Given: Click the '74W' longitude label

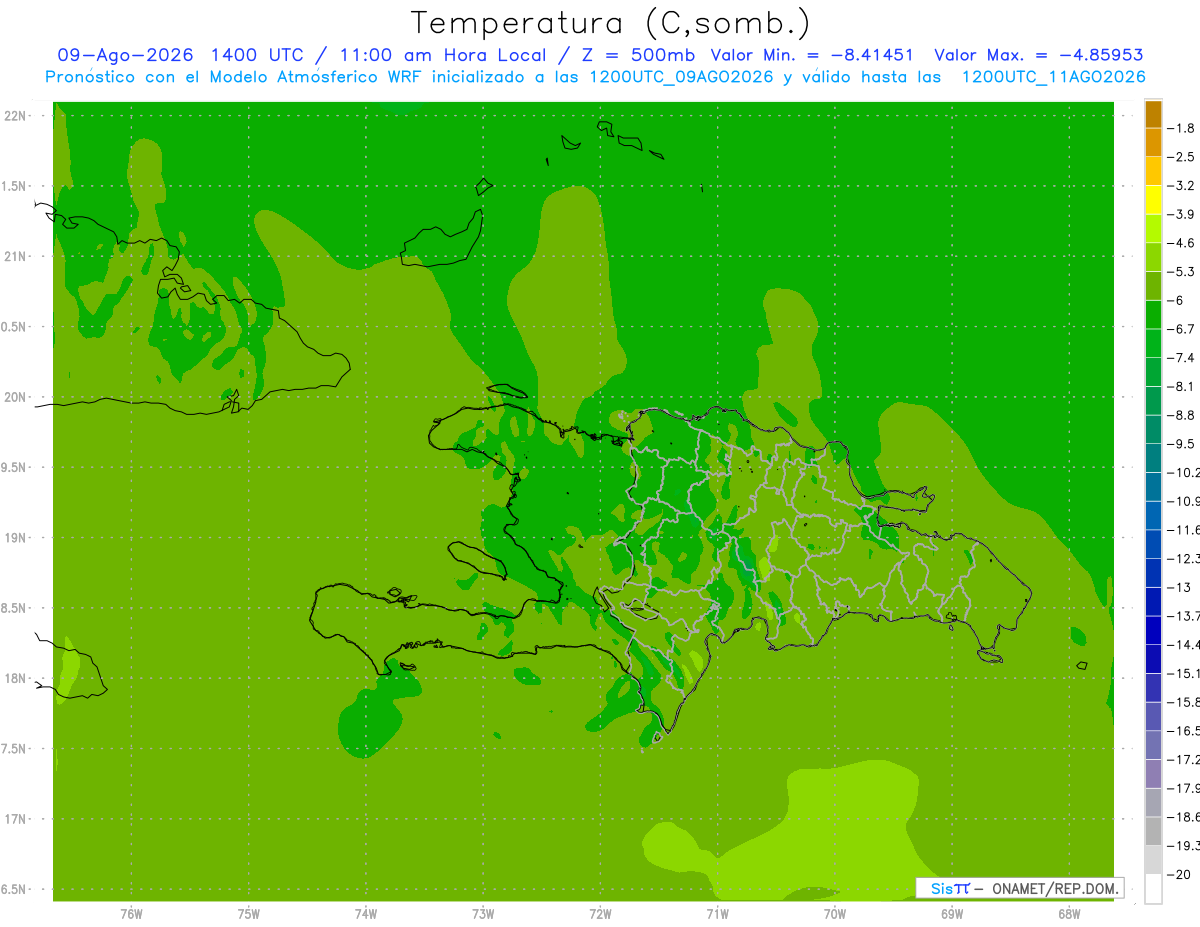Looking at the screenshot, I should [366, 913].
